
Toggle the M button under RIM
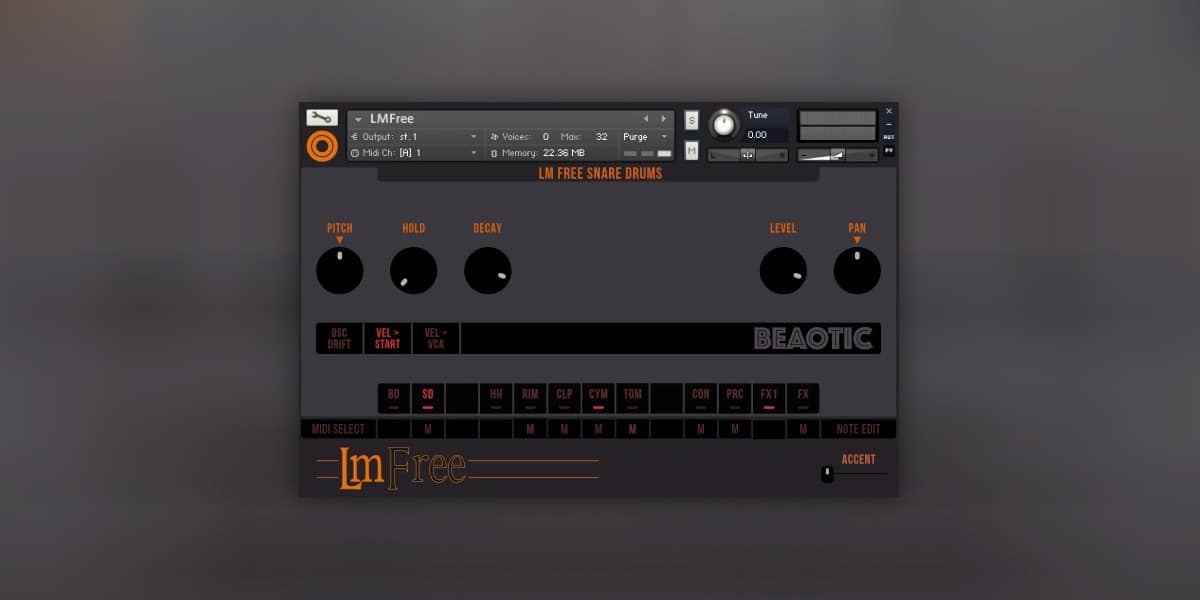click(530, 429)
